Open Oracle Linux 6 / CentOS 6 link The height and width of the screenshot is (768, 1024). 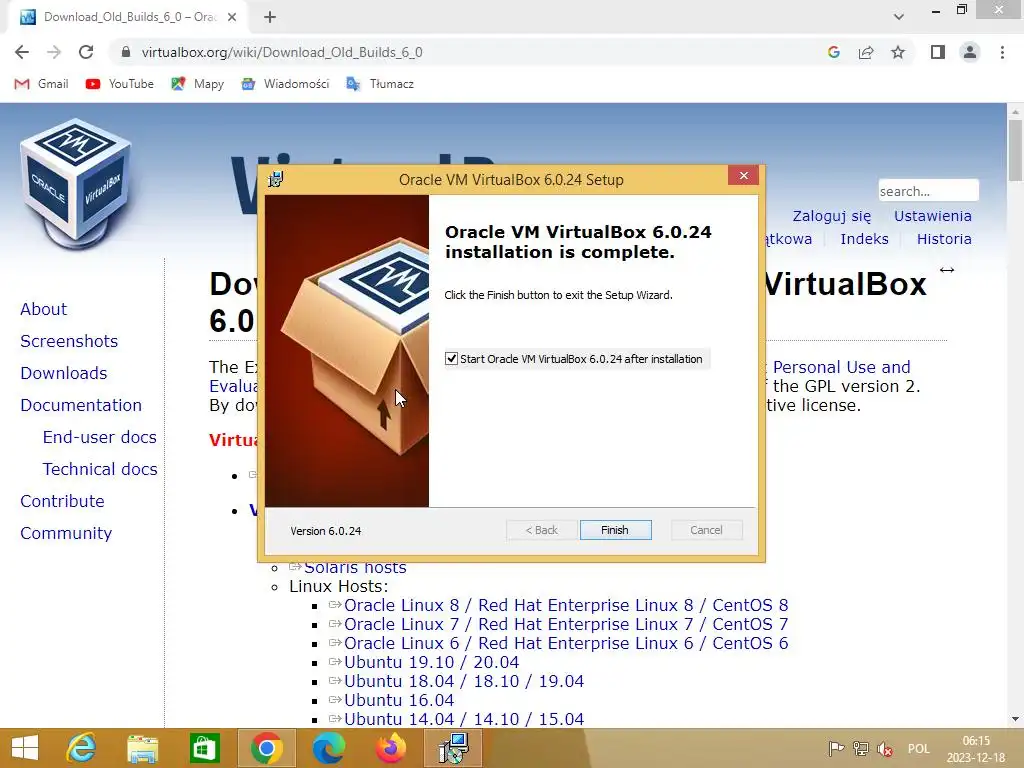[566, 643]
